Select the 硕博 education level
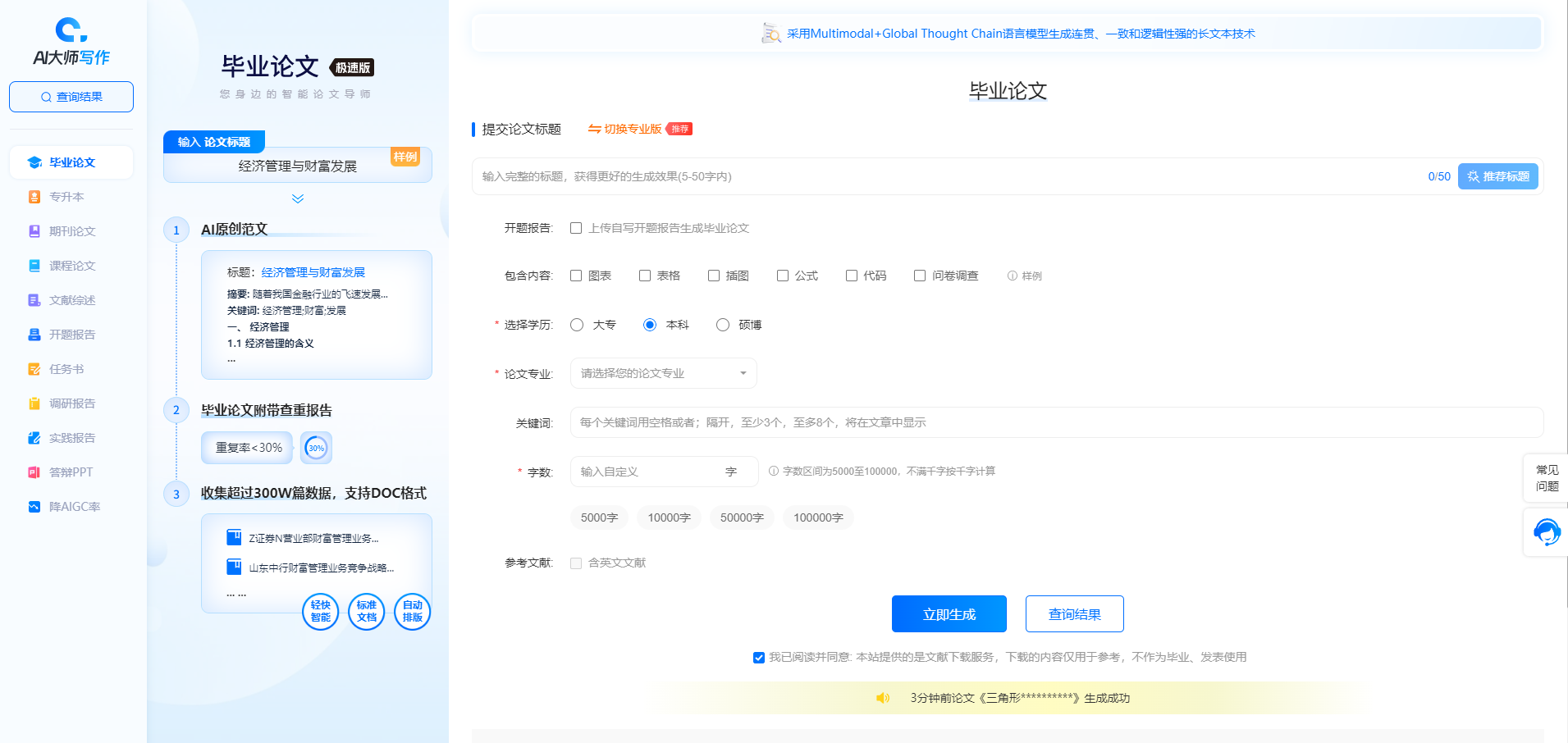The image size is (1568, 743). point(723,325)
